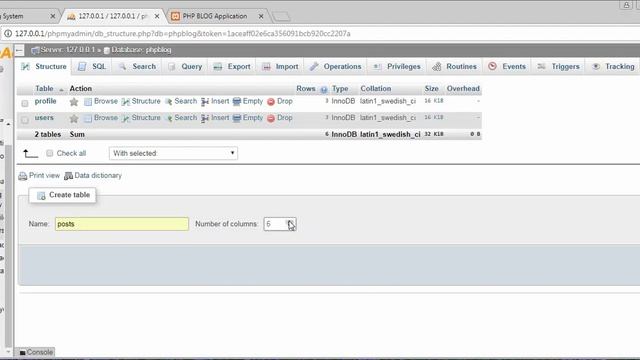Viewport: 640px width, 360px height.
Task: Click the Create table icon
Action: pyautogui.click(x=41, y=196)
